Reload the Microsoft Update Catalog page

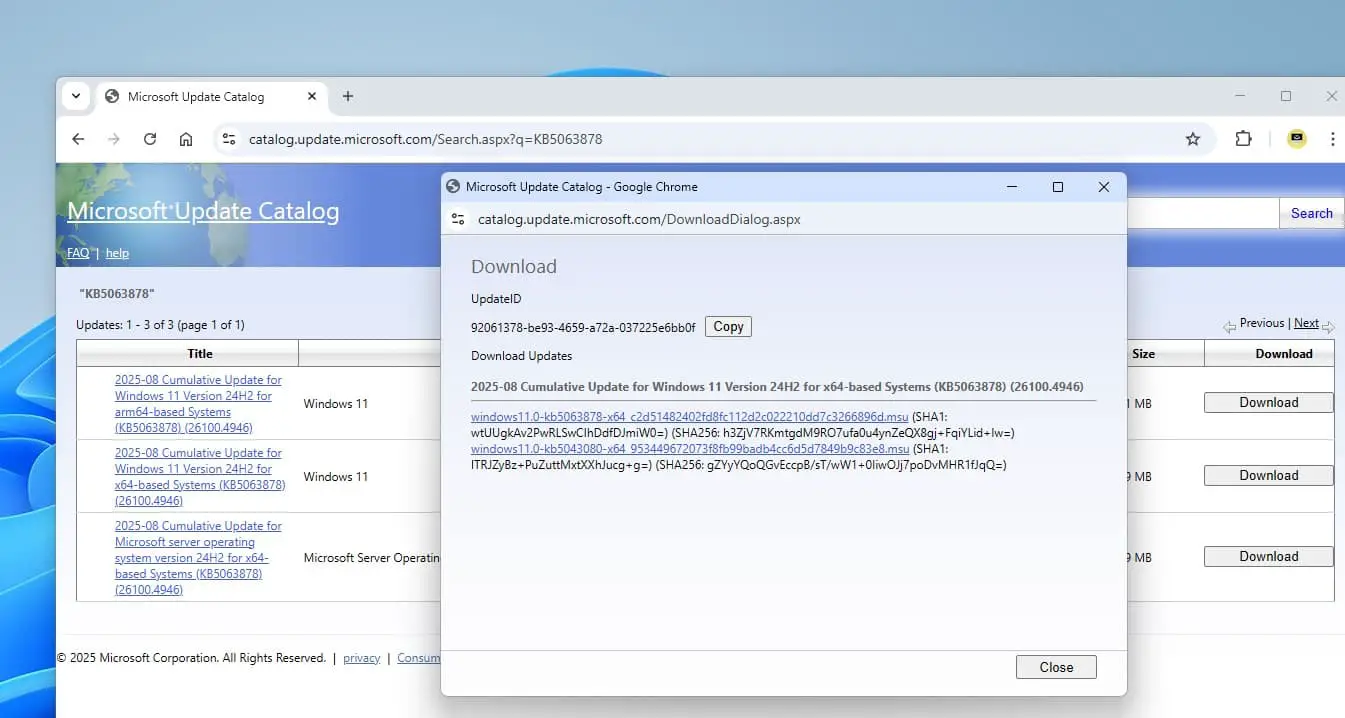(150, 139)
